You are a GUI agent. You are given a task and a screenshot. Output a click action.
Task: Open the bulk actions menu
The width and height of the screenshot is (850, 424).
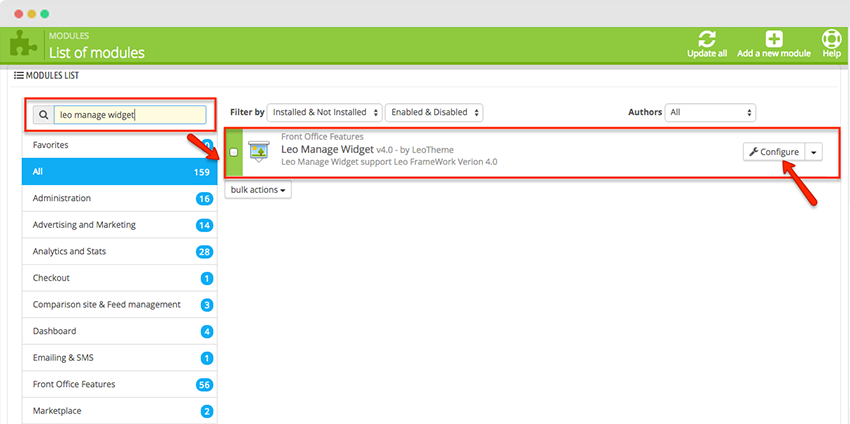[x=258, y=189]
